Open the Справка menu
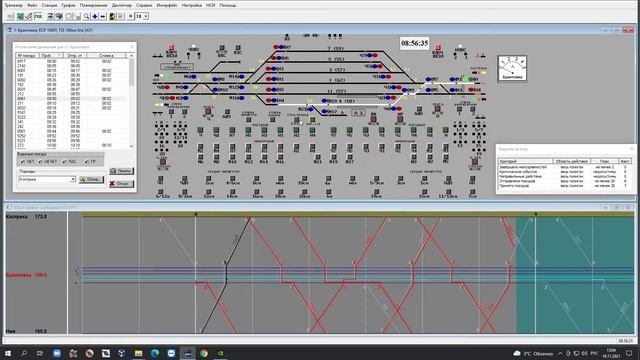The width and height of the screenshot is (640, 360). click(144, 5)
